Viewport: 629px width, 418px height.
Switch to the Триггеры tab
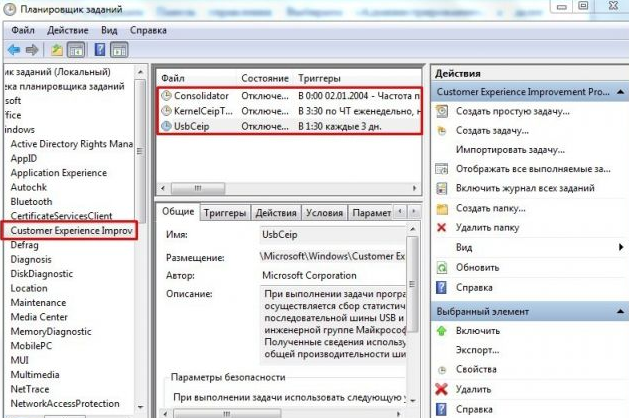[225, 213]
